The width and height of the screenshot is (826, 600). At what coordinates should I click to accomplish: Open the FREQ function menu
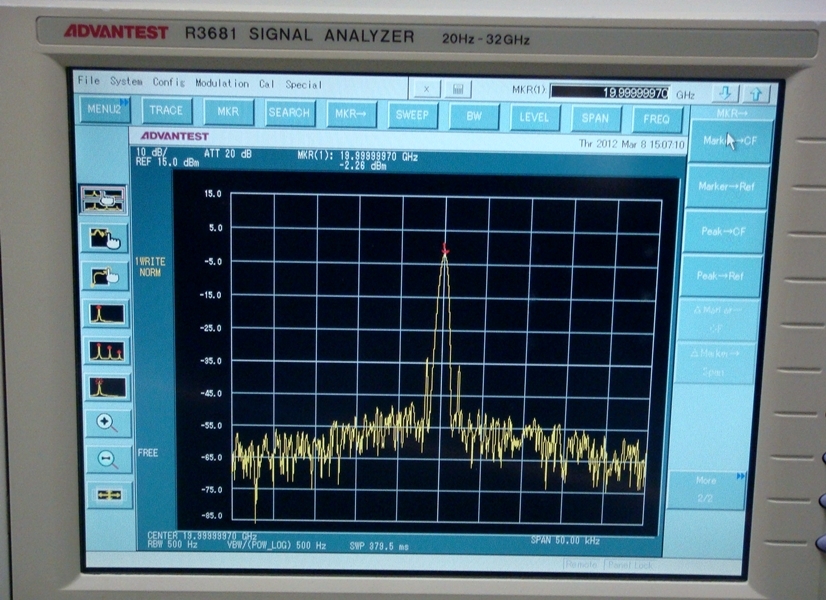click(657, 120)
